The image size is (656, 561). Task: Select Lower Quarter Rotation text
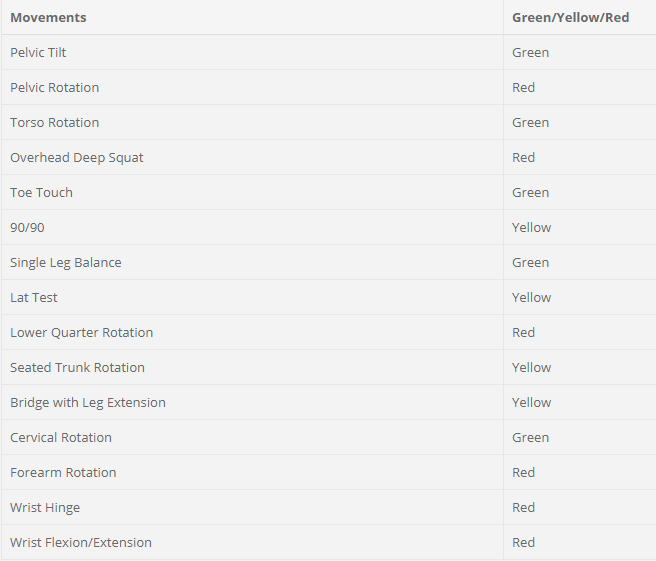pyautogui.click(x=82, y=333)
